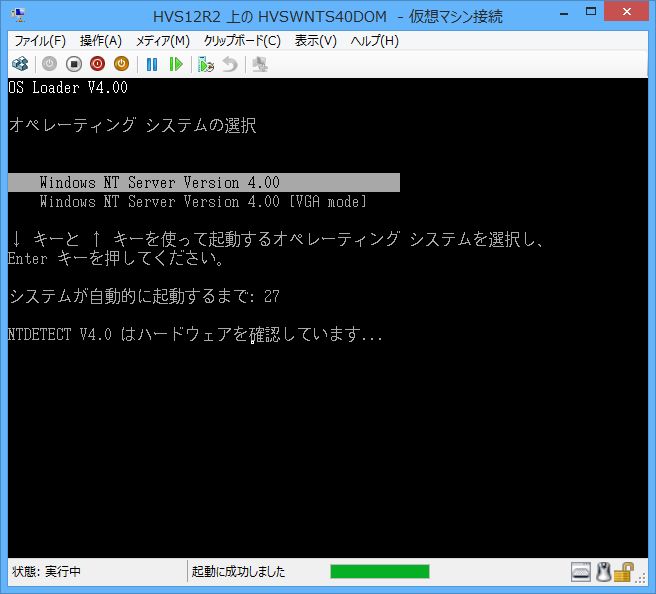Click the auto-boot countdown line showing 27
Screen dimensions: 656x594
point(144,296)
